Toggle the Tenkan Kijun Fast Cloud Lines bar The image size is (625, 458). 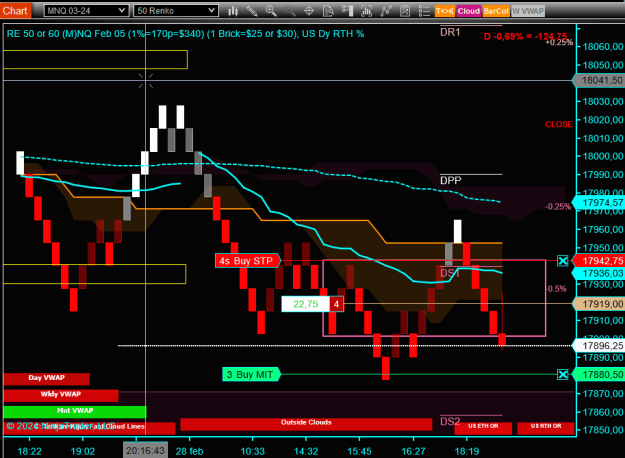89,428
